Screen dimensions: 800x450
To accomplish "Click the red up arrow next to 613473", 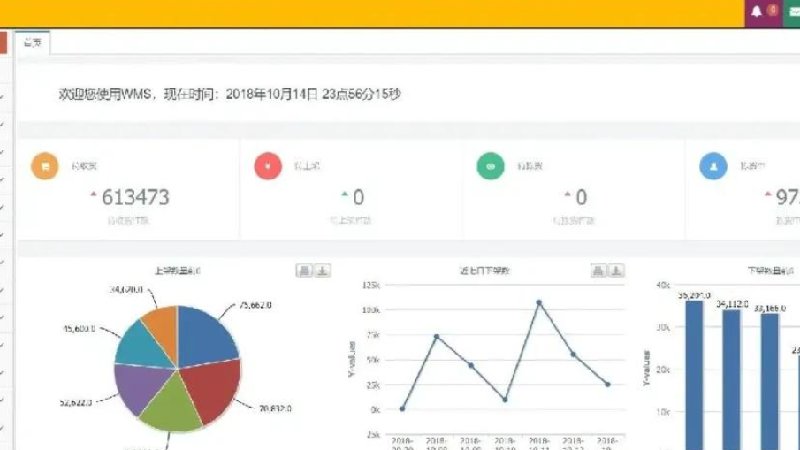I will (93, 194).
